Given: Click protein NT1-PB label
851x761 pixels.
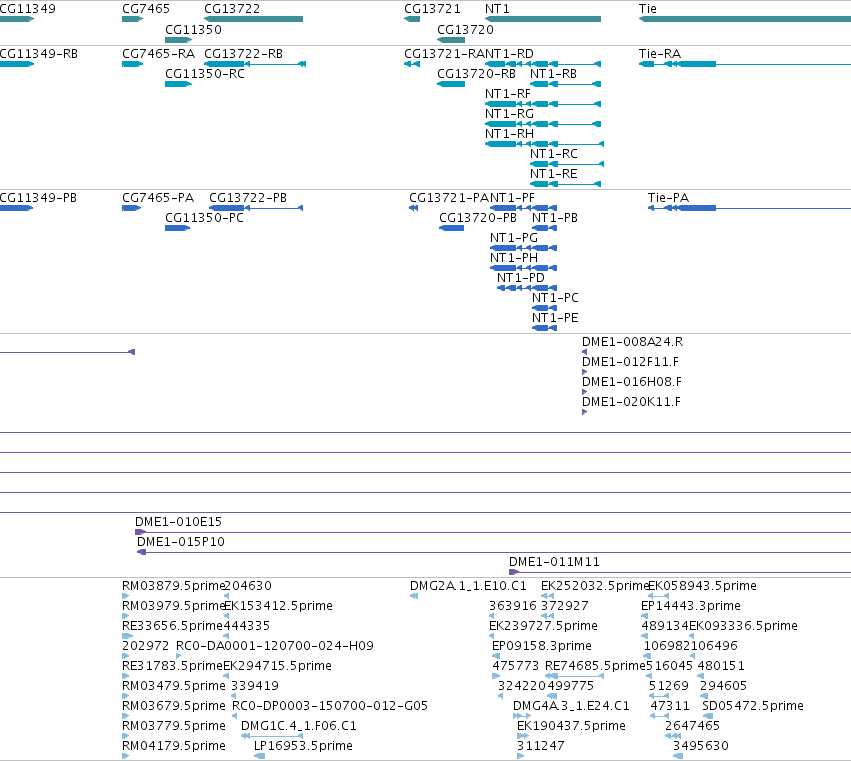Looking at the screenshot, I should [x=555, y=218].
